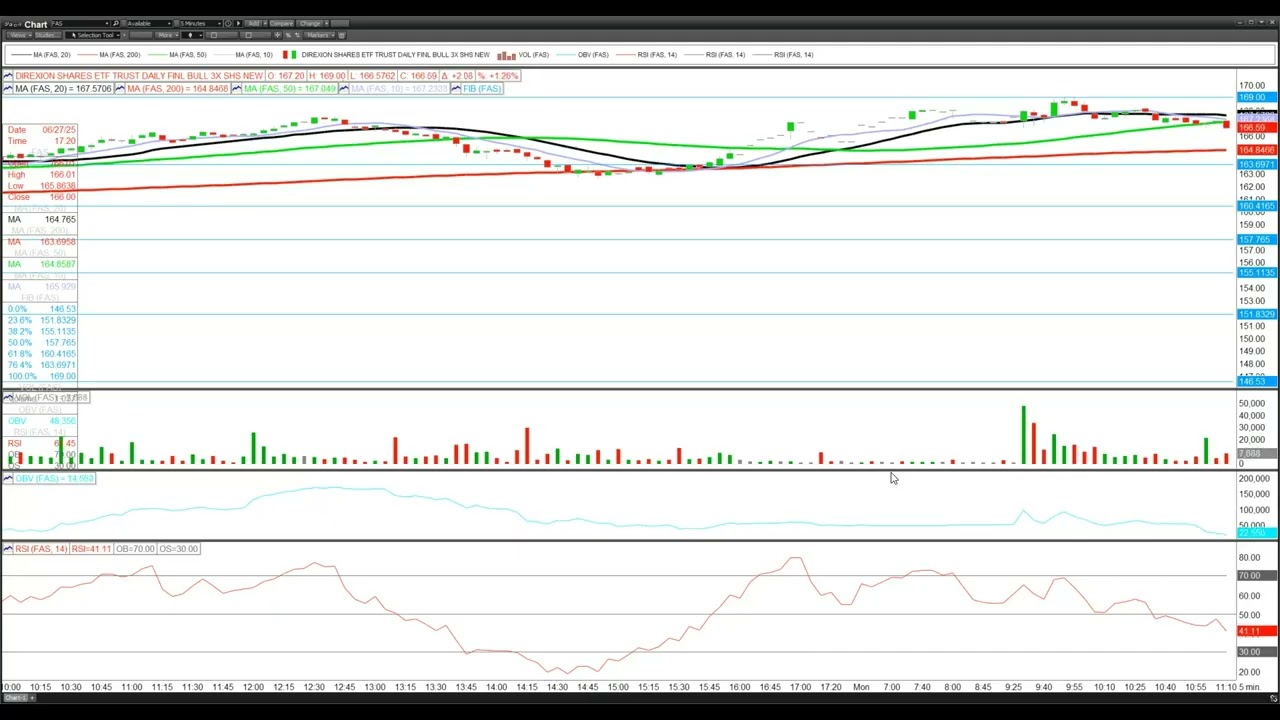Click the clock icon beside 5 Minutes
The height and width of the screenshot is (720, 1280).
tap(228, 23)
